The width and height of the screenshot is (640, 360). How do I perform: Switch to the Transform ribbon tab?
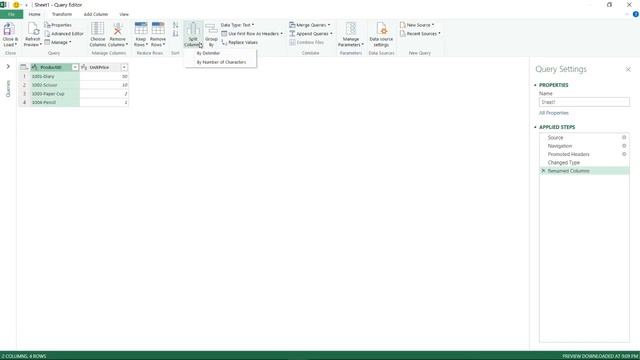[62, 14]
